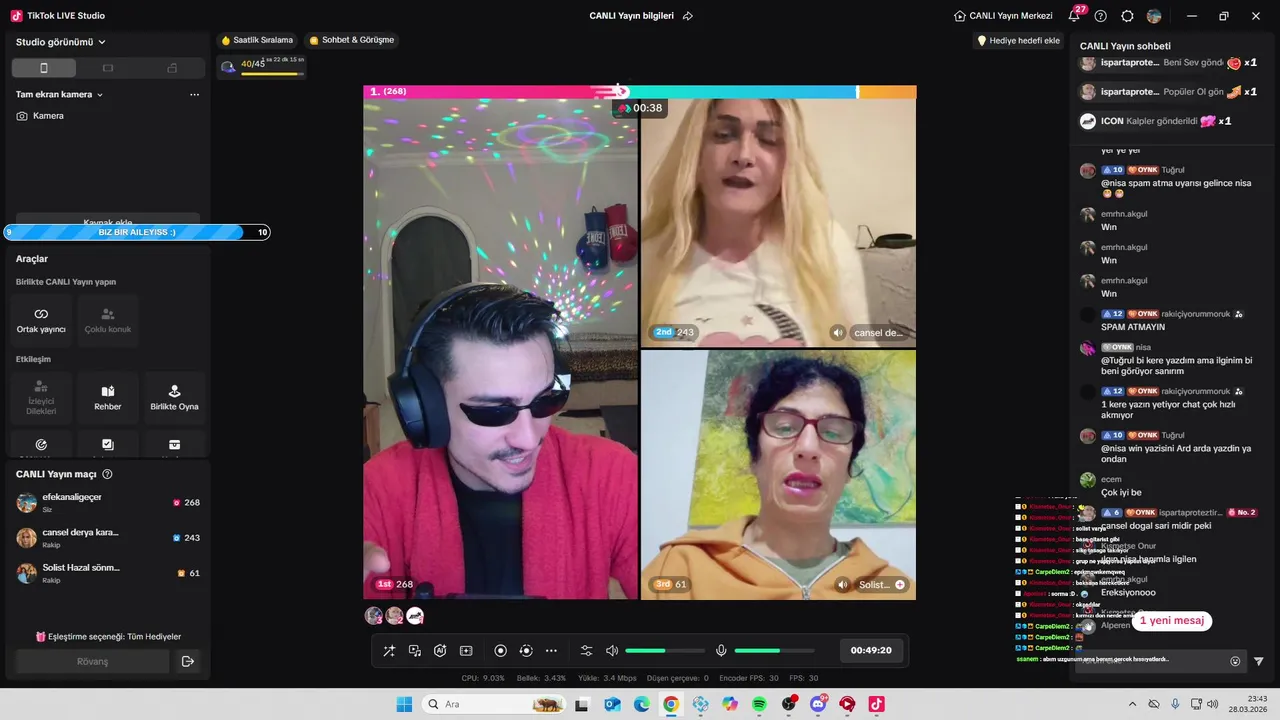Open the effects magic wand tool
This screenshot has width=1280, height=720.
[389, 651]
